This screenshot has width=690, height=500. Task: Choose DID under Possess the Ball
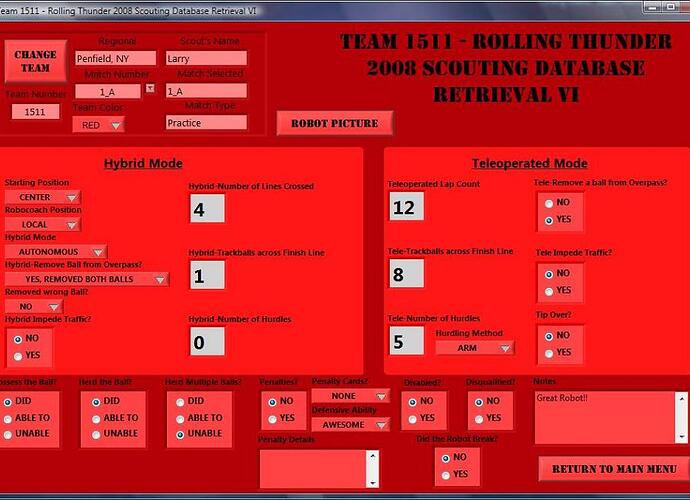coord(7,402)
